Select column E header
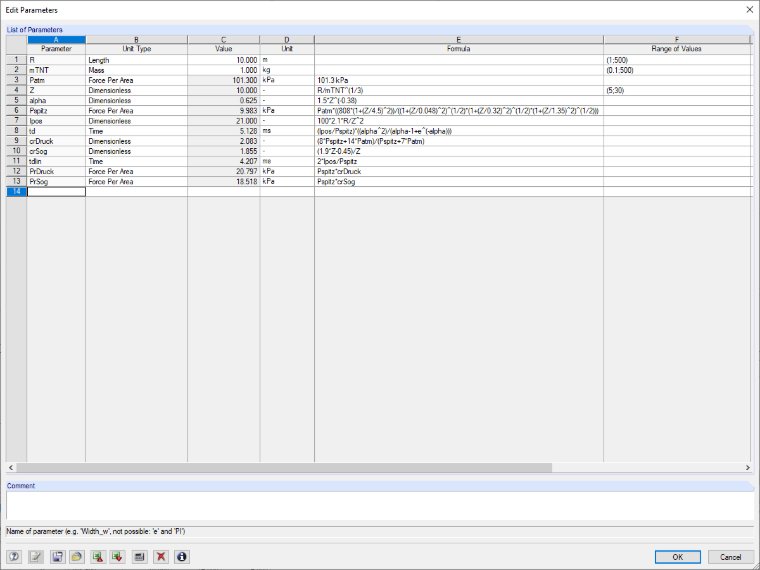The width and height of the screenshot is (760, 570). (459, 40)
